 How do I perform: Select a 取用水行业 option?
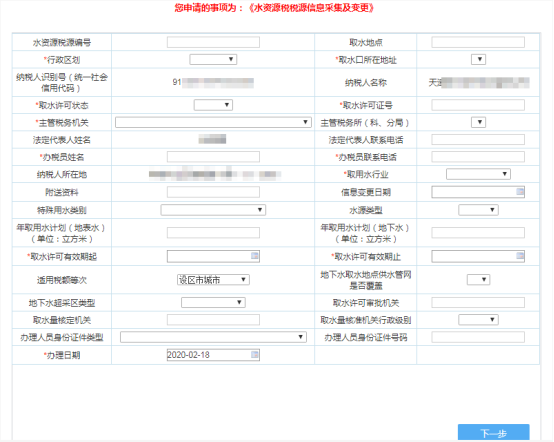(x=478, y=174)
